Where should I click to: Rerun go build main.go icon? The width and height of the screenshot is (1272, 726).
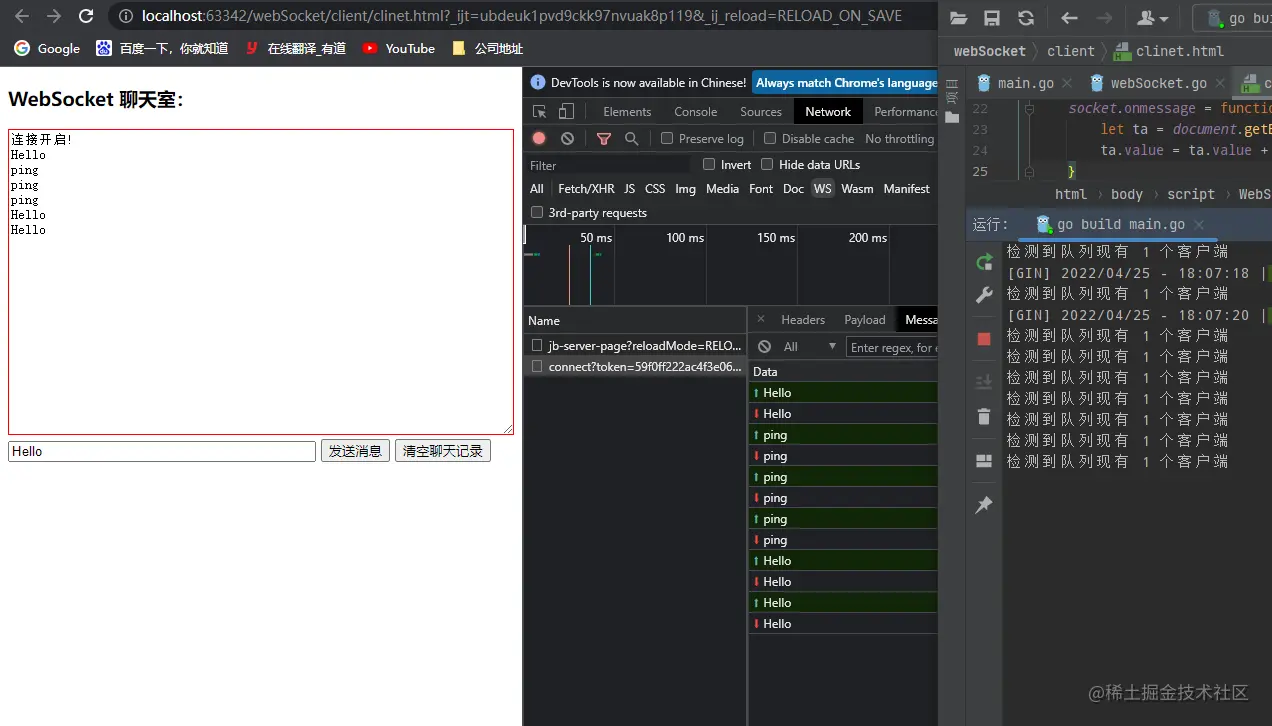(x=984, y=262)
